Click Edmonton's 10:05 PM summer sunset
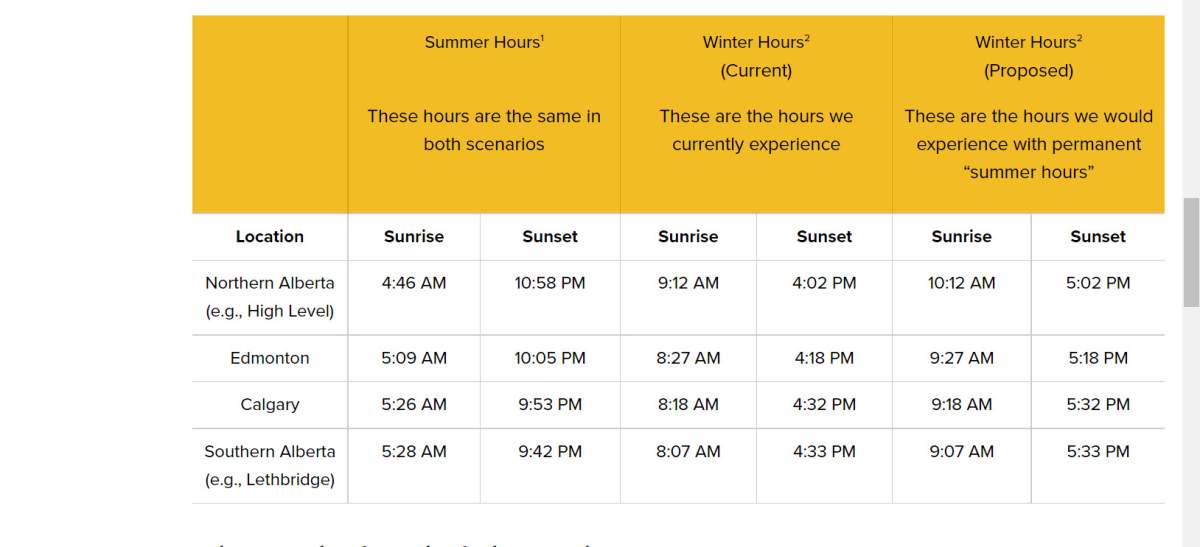The image size is (1200, 547). [x=550, y=358]
